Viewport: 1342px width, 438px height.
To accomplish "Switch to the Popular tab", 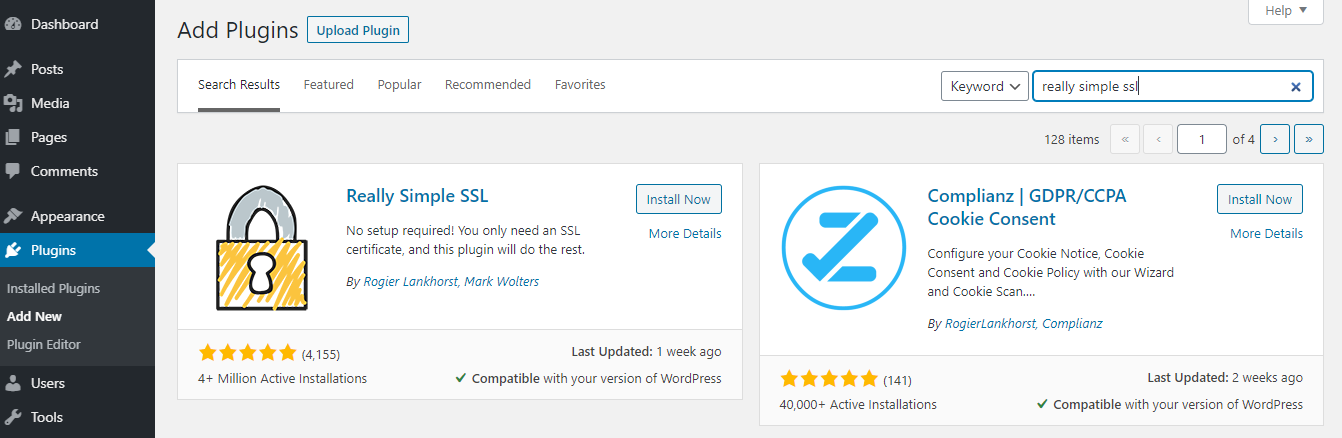I will pyautogui.click(x=399, y=85).
